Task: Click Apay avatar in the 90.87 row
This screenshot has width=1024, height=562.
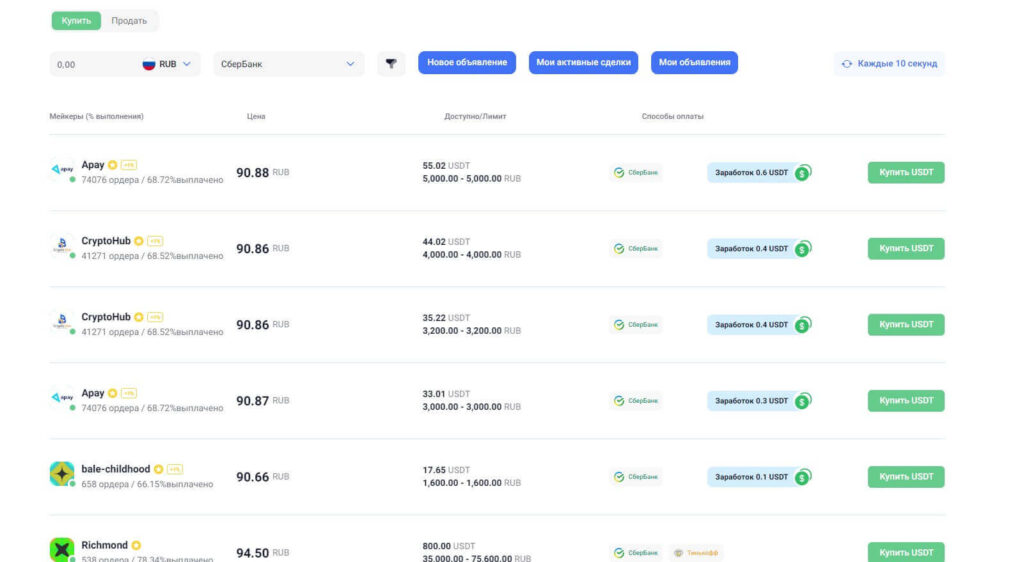Action: [62, 398]
